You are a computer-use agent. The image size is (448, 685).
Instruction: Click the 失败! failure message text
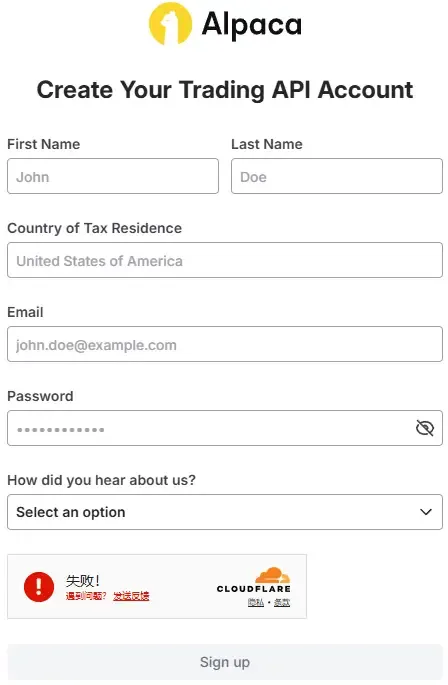point(83,581)
